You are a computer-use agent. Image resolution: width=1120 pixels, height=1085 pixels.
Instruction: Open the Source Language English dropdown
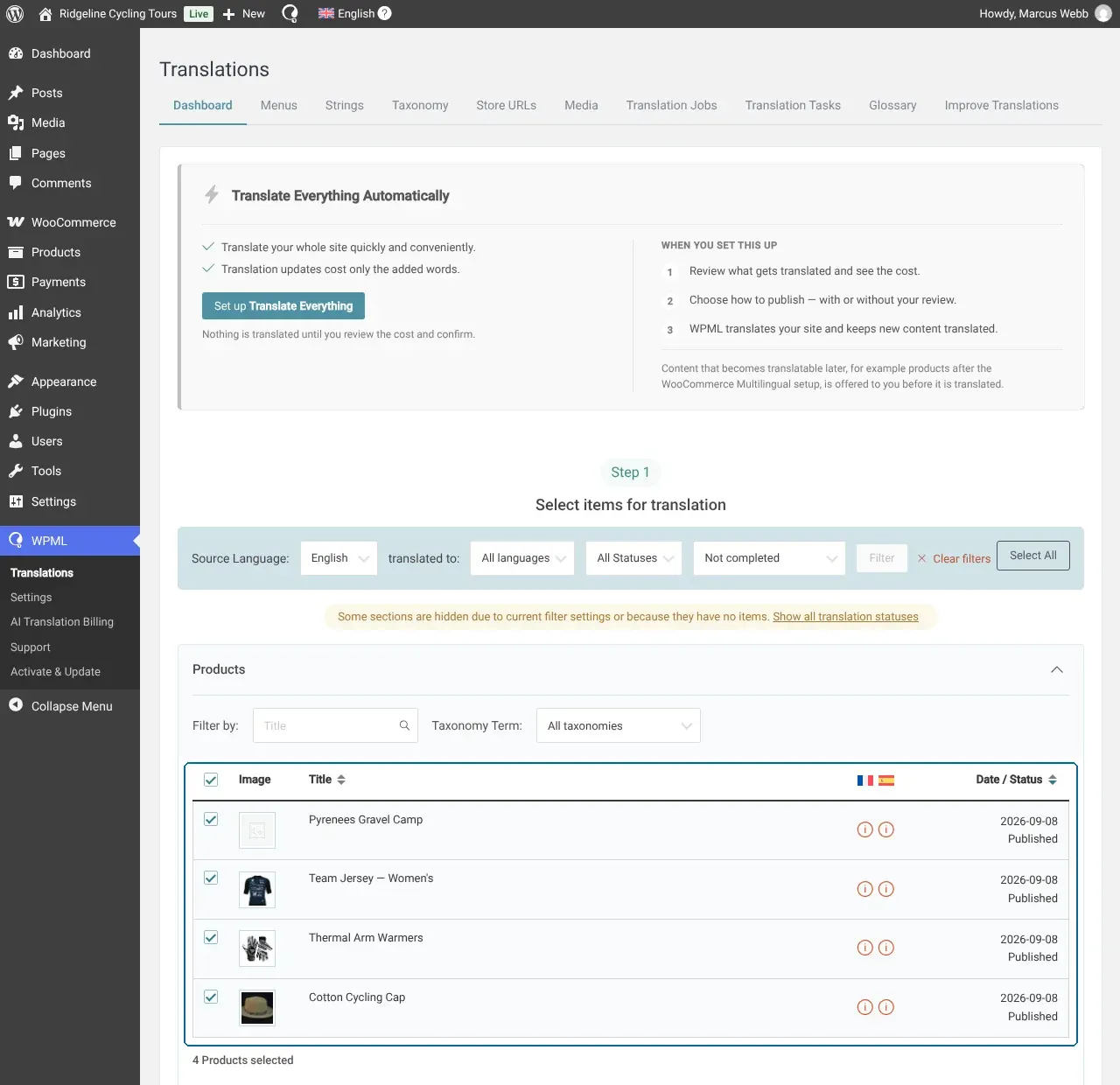tap(339, 558)
